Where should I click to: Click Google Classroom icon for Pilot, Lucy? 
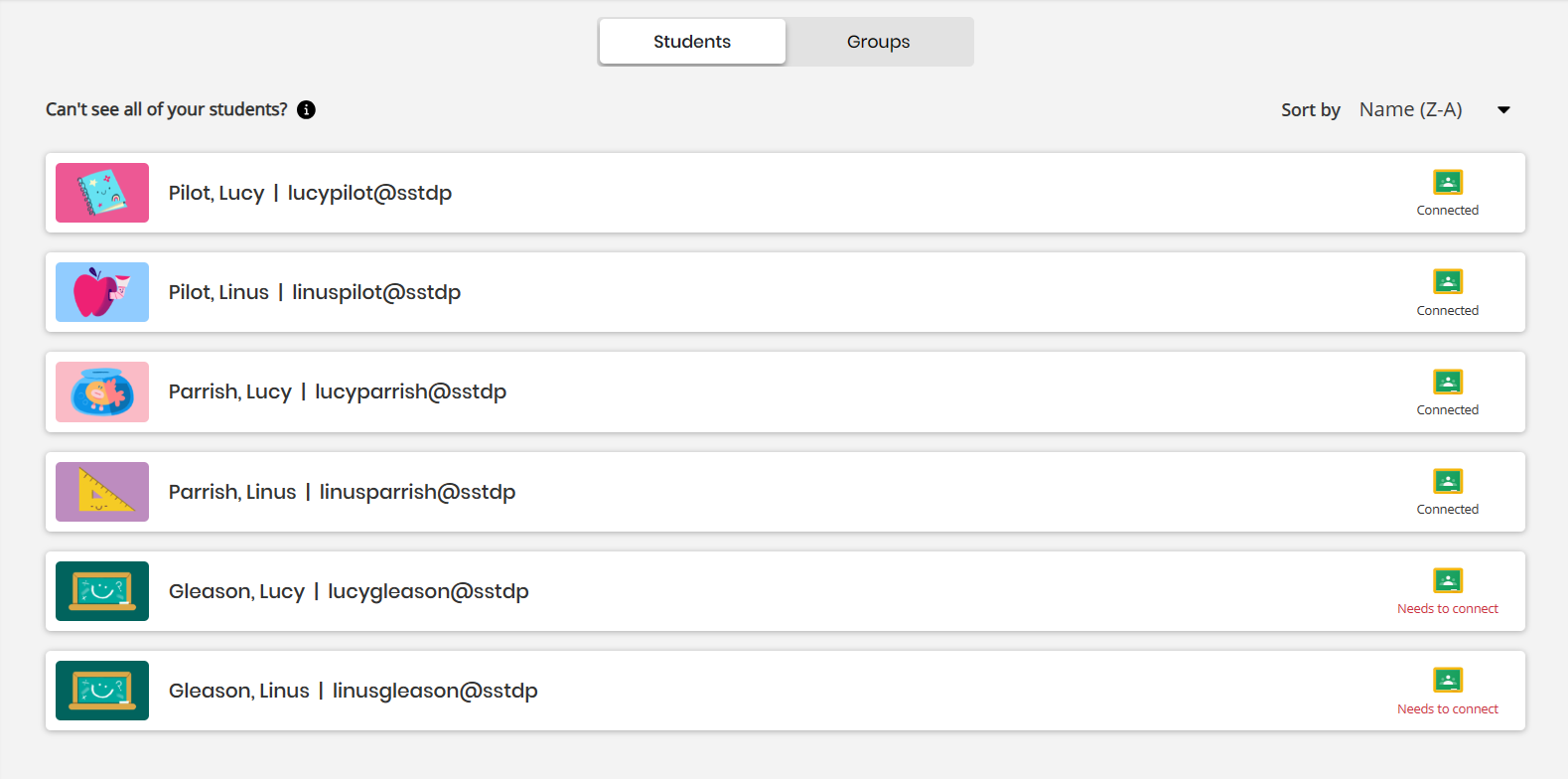1448,182
